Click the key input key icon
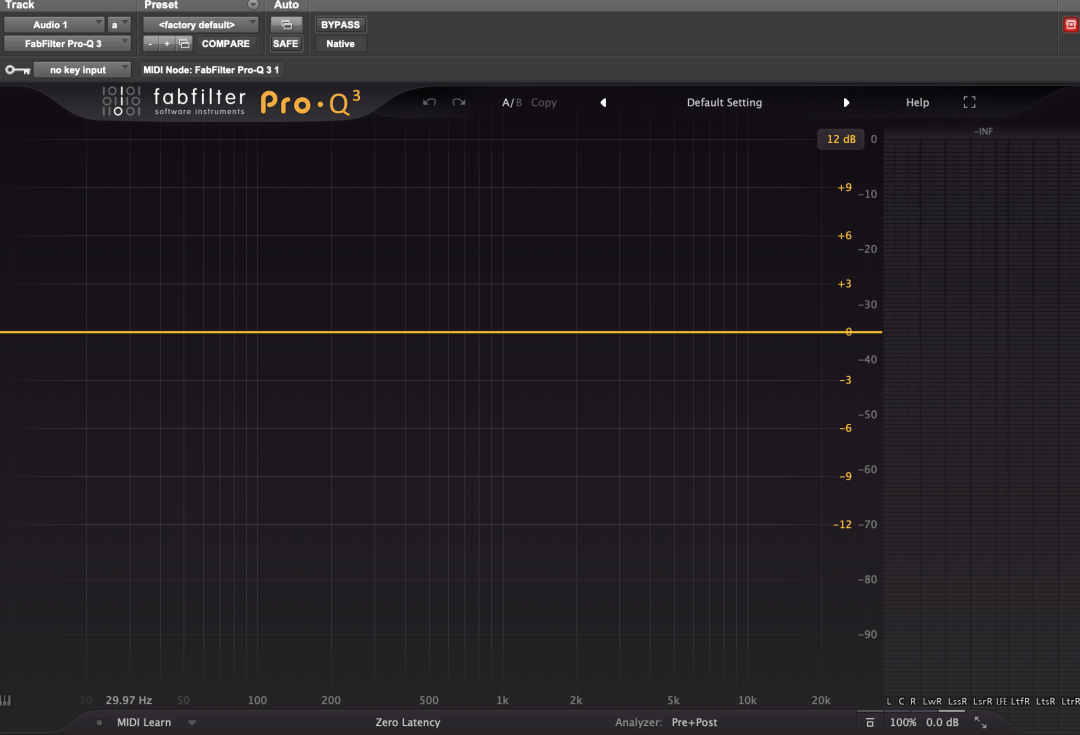Image resolution: width=1080 pixels, height=735 pixels. (17, 70)
